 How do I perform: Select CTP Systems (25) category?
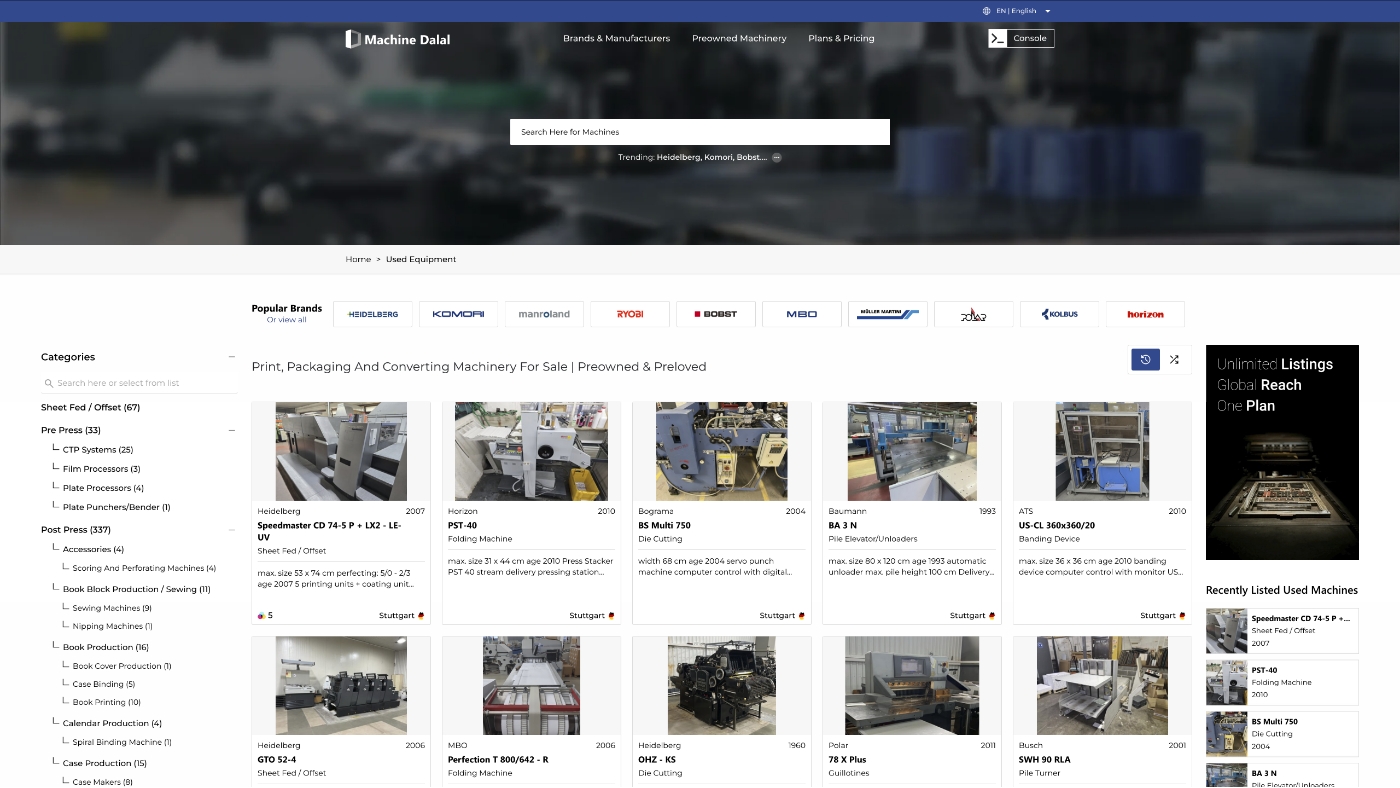[x=98, y=450]
